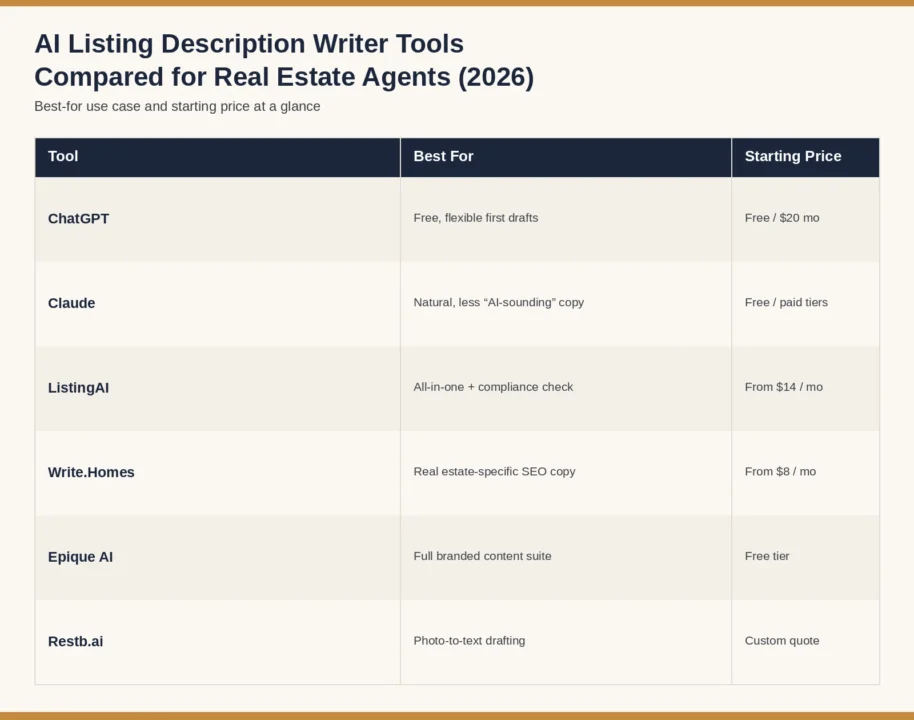Click the 'Epique AI' tool name cell

tap(217, 557)
